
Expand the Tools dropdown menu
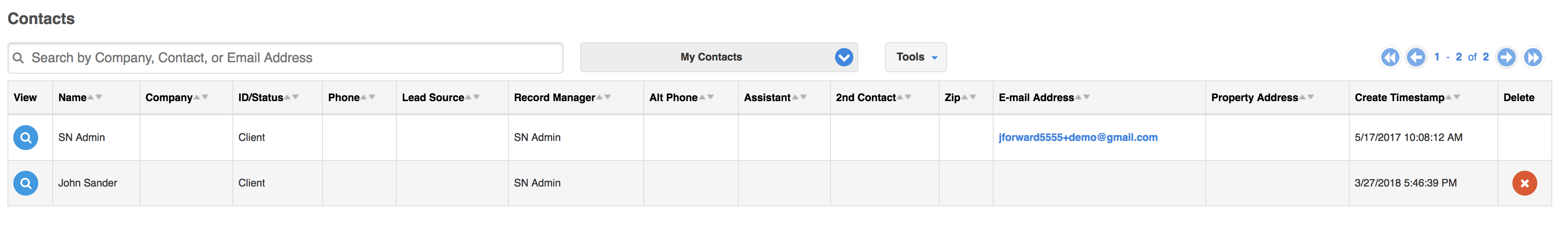[916, 57]
